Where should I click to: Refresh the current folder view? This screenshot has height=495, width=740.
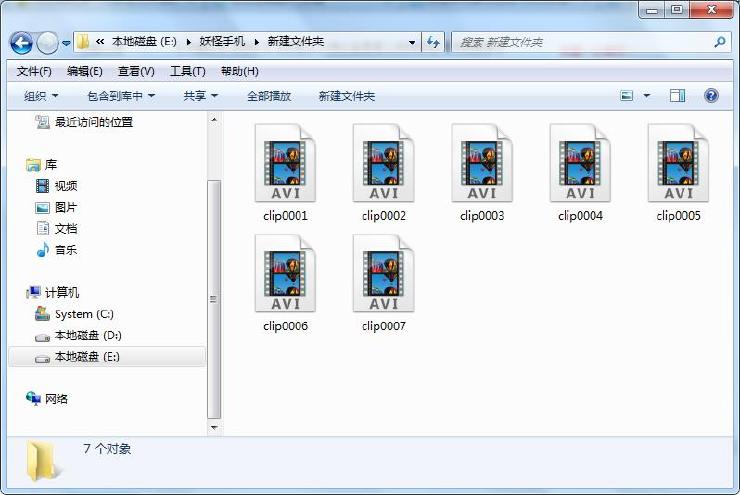[x=433, y=42]
